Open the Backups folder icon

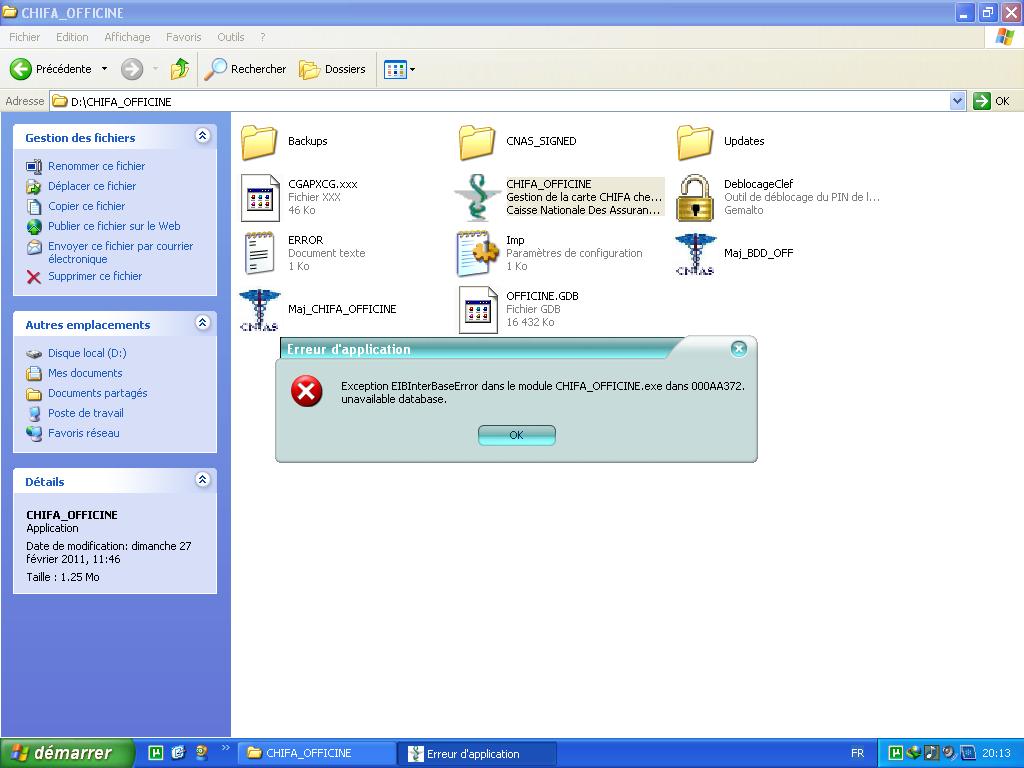click(259, 142)
